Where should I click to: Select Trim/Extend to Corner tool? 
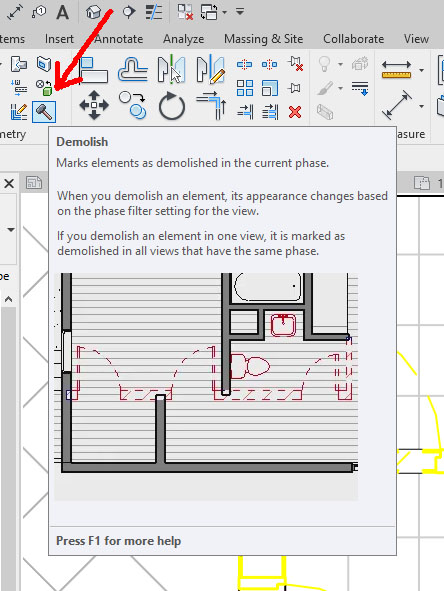211,105
